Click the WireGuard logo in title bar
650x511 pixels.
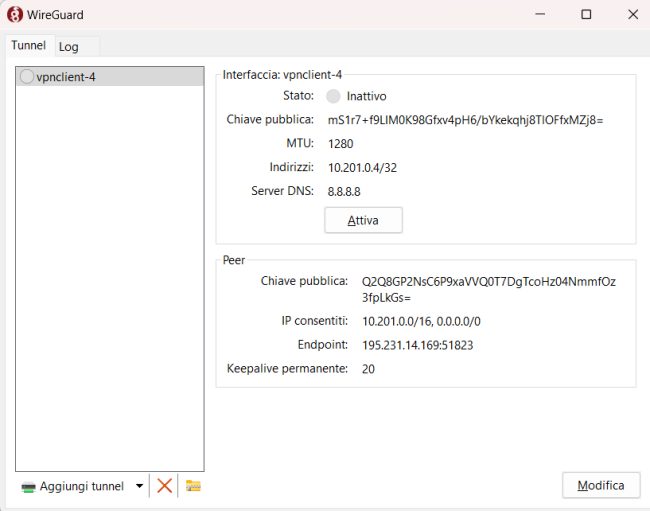click(15, 15)
